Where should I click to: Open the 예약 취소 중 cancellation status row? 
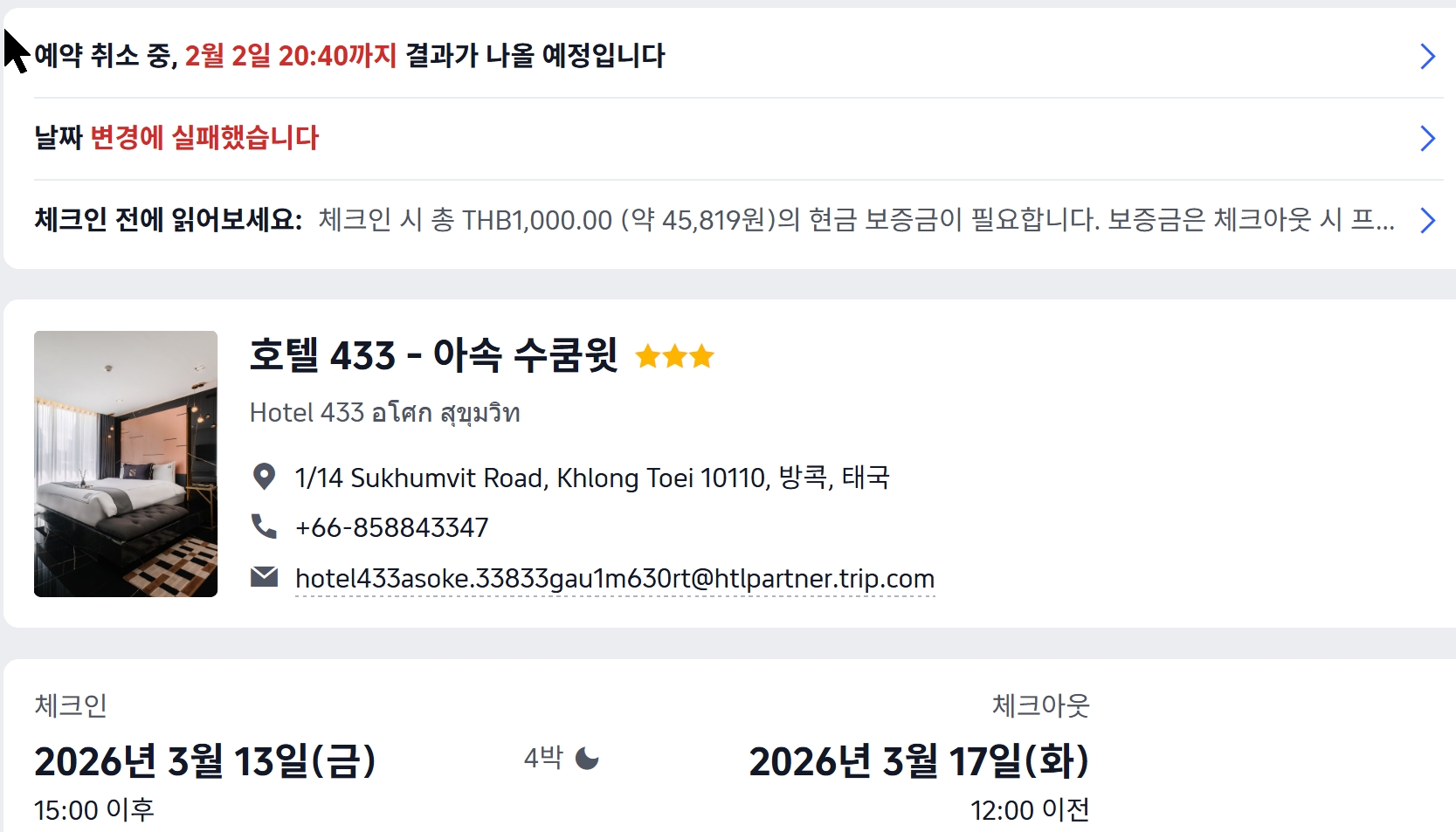[x=349, y=56]
